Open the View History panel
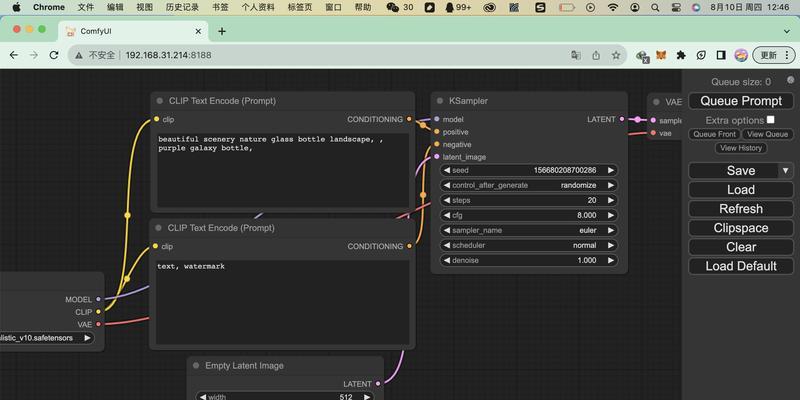The height and width of the screenshot is (400, 800). click(741, 148)
